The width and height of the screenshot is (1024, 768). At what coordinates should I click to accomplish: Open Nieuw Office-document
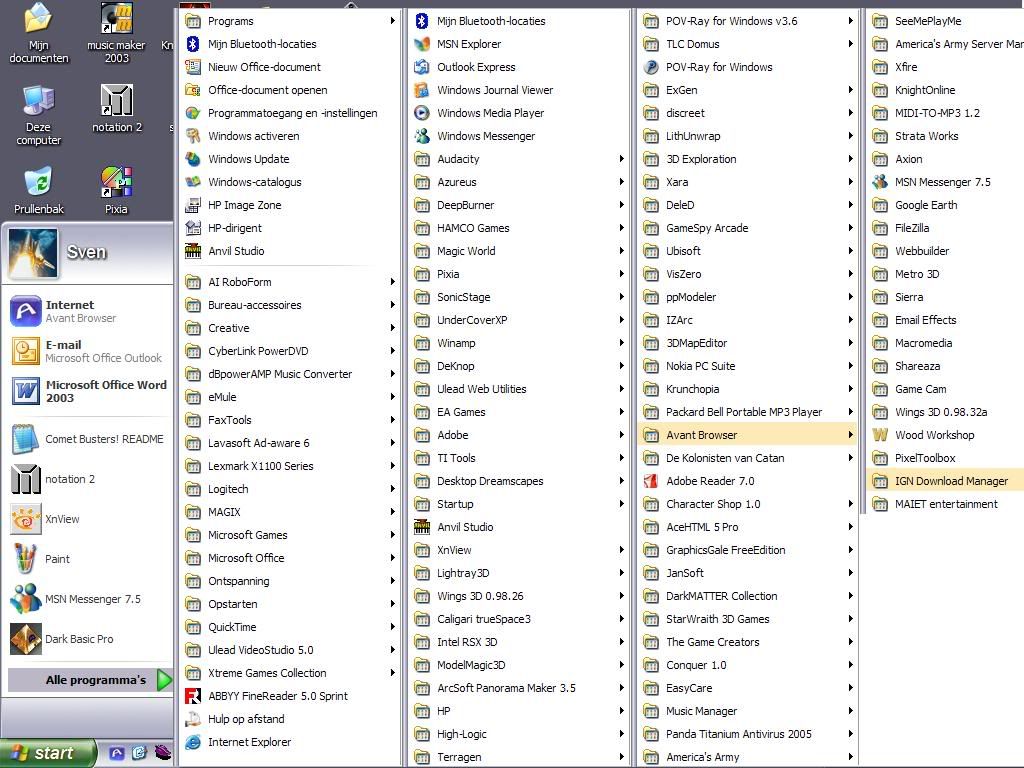tap(291, 67)
